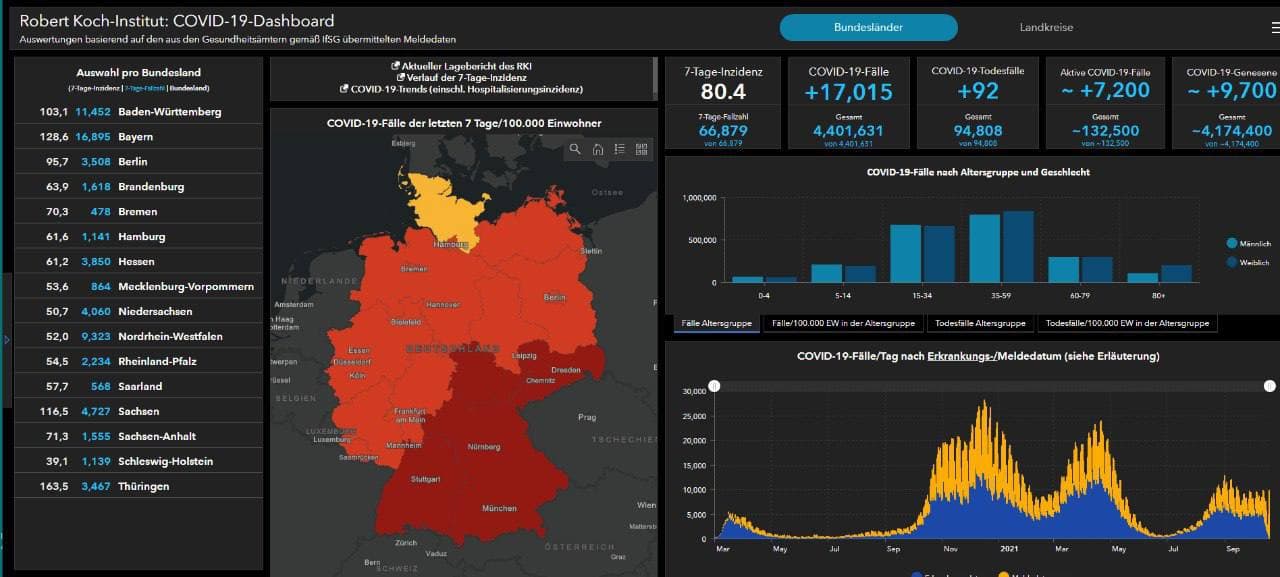This screenshot has width=1280, height=577.
Task: Click external link icon beside Aktueller Lagebericht
Action: point(396,66)
